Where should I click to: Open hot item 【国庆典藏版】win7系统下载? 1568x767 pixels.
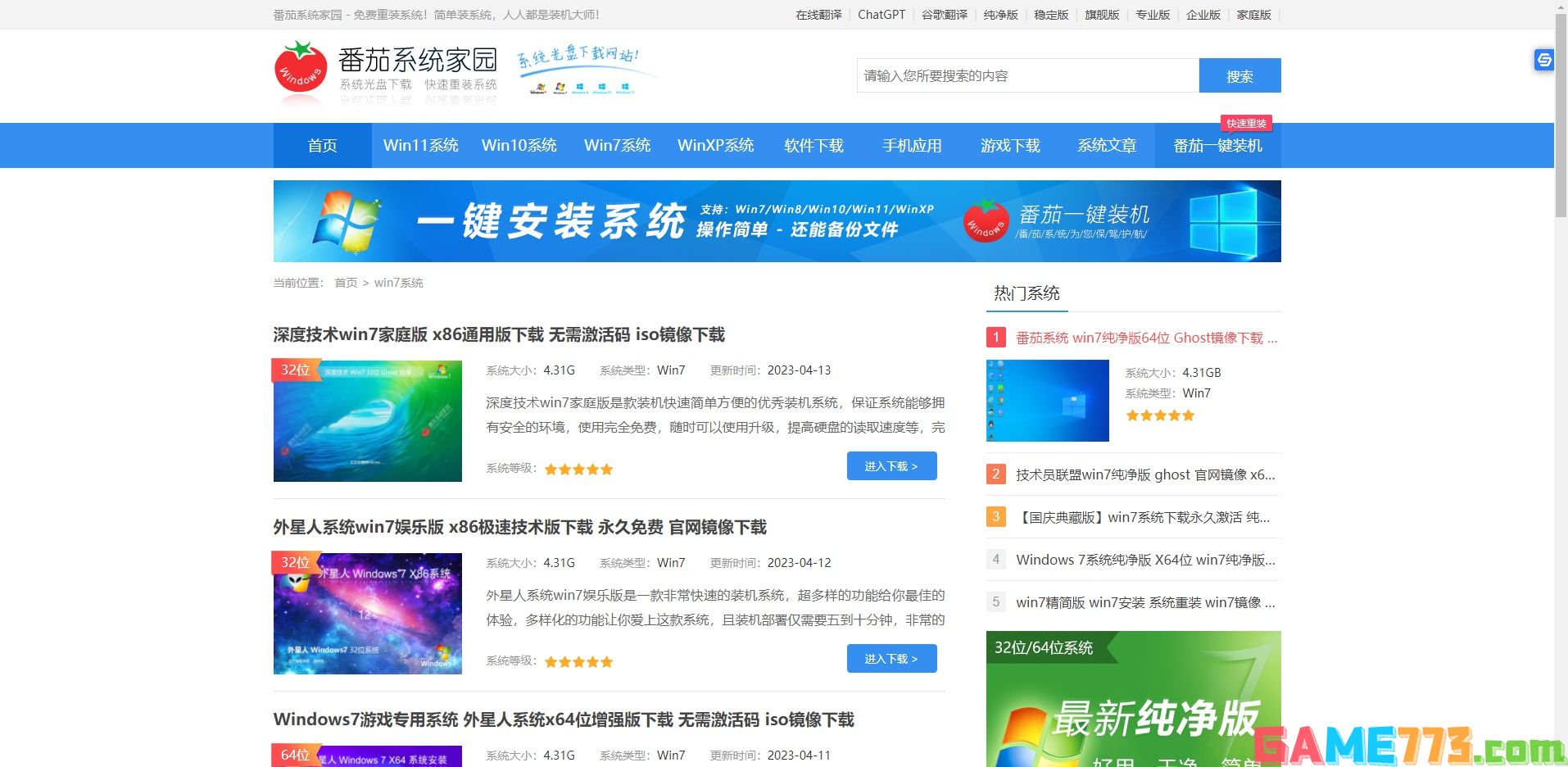point(1143,517)
